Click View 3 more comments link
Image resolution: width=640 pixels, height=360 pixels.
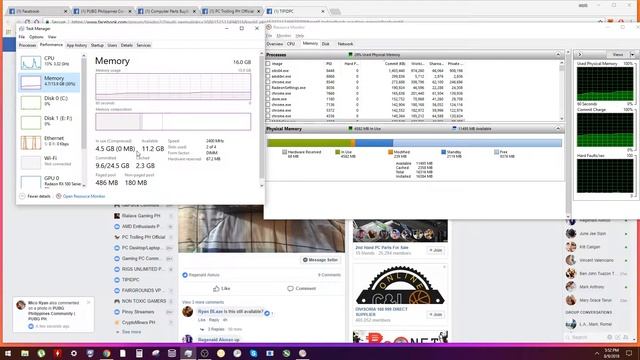[203, 302]
